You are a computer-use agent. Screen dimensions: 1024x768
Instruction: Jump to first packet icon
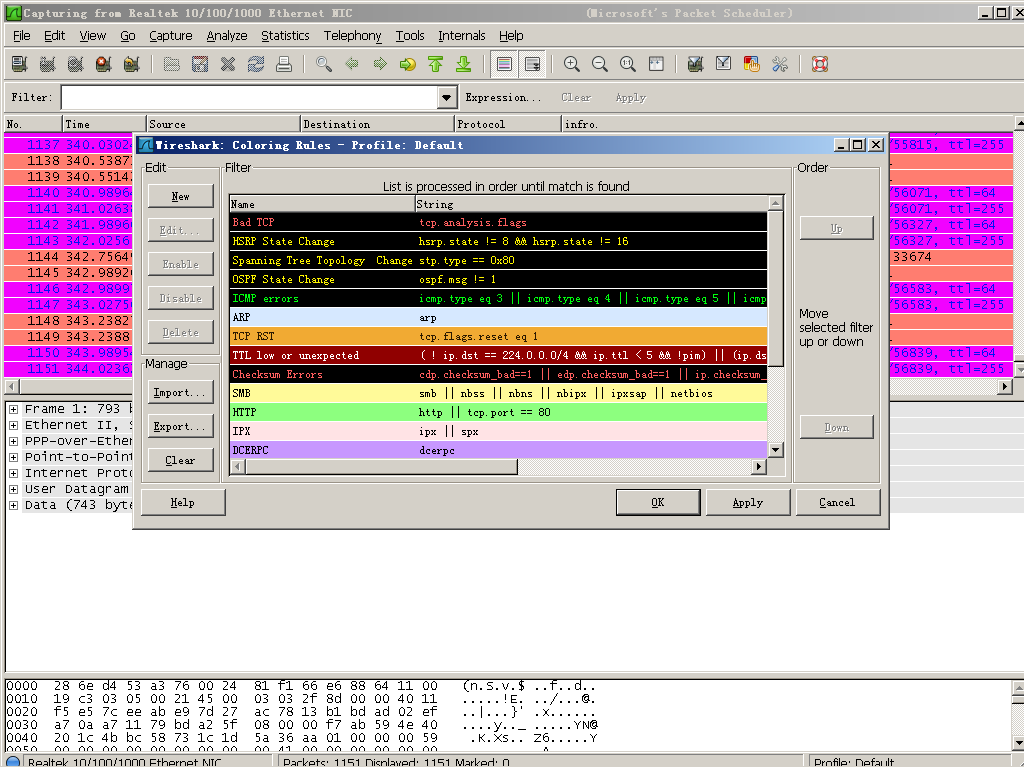tap(436, 64)
